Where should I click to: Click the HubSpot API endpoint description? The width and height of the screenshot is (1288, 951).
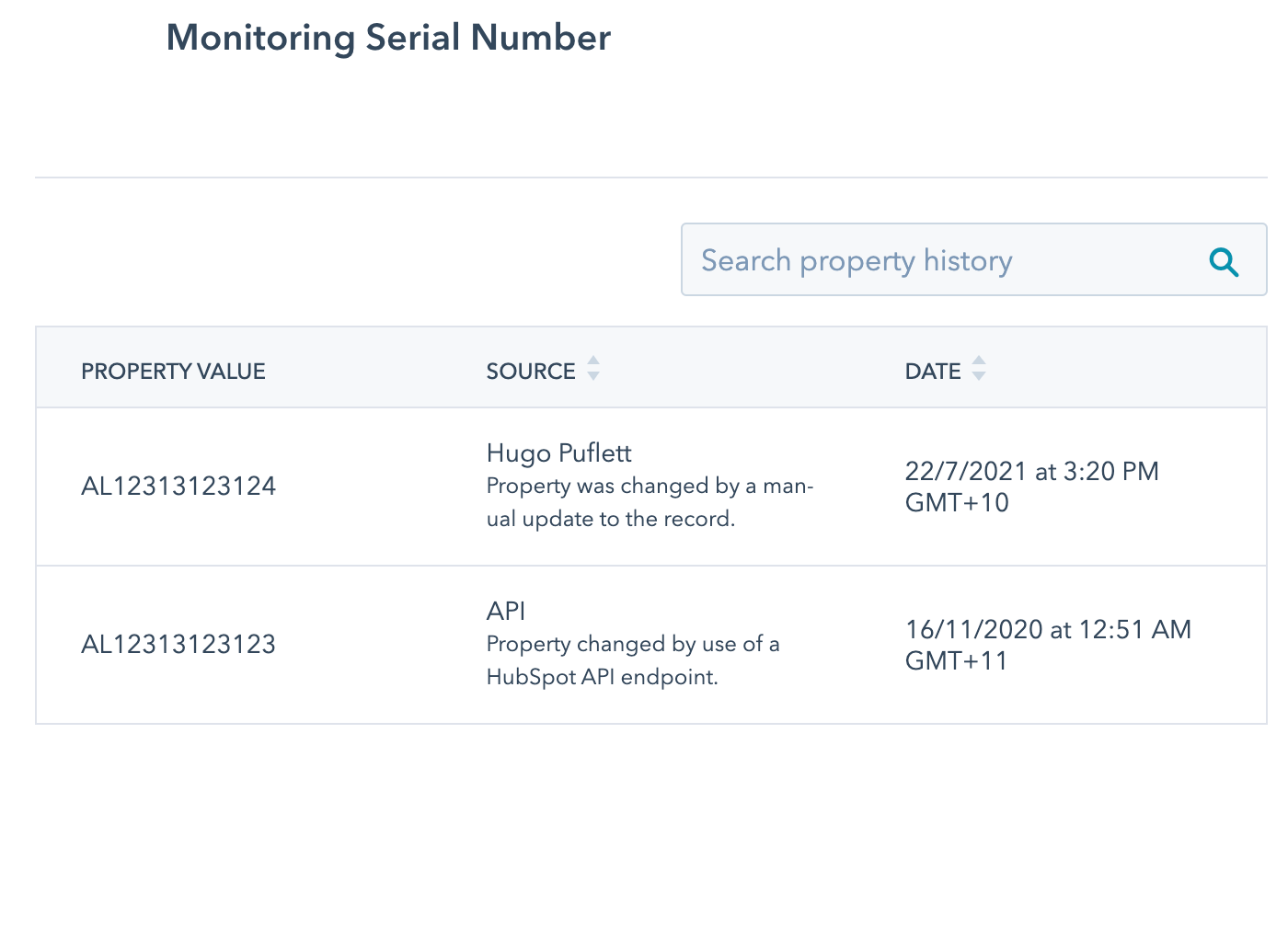click(x=633, y=660)
